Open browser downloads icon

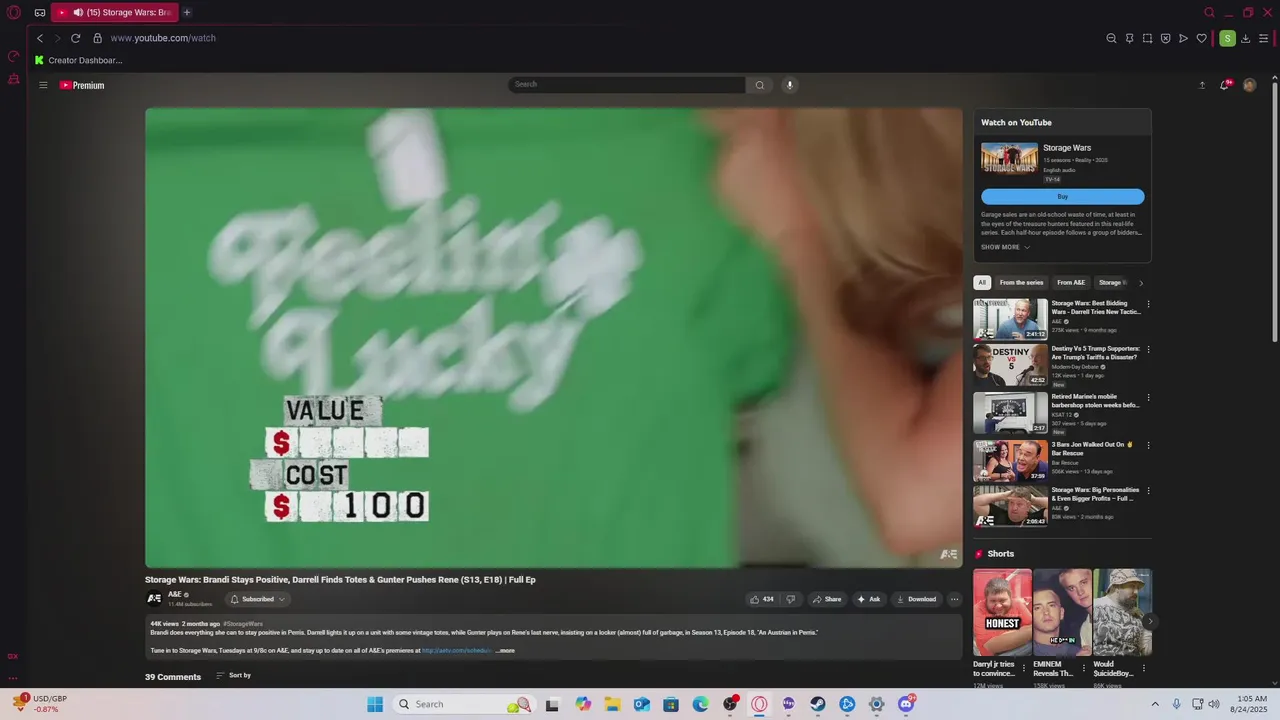[x=1245, y=38]
